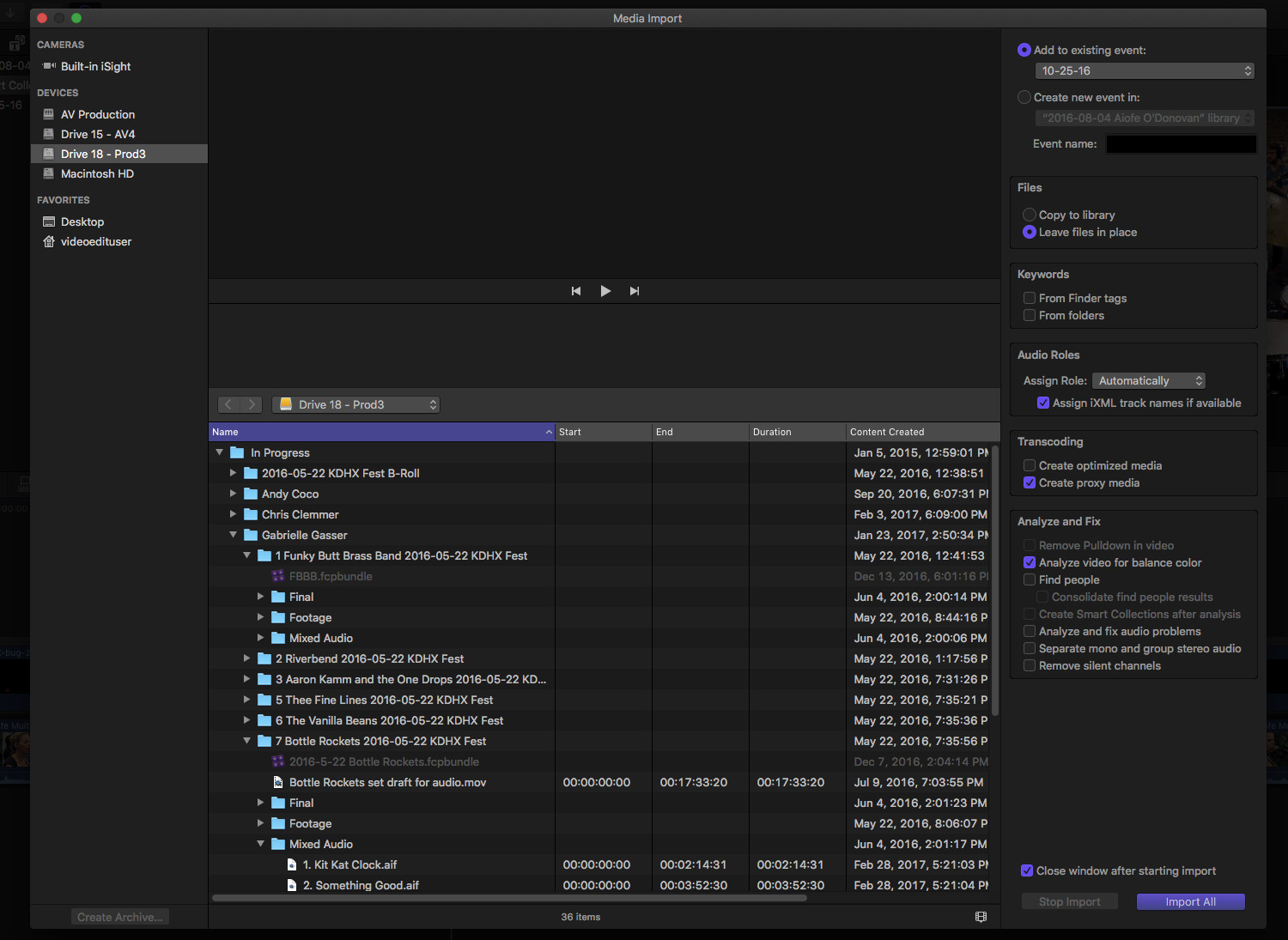Select the Copy to library option
Viewport: 1288px width, 940px height.
[x=1030, y=215]
